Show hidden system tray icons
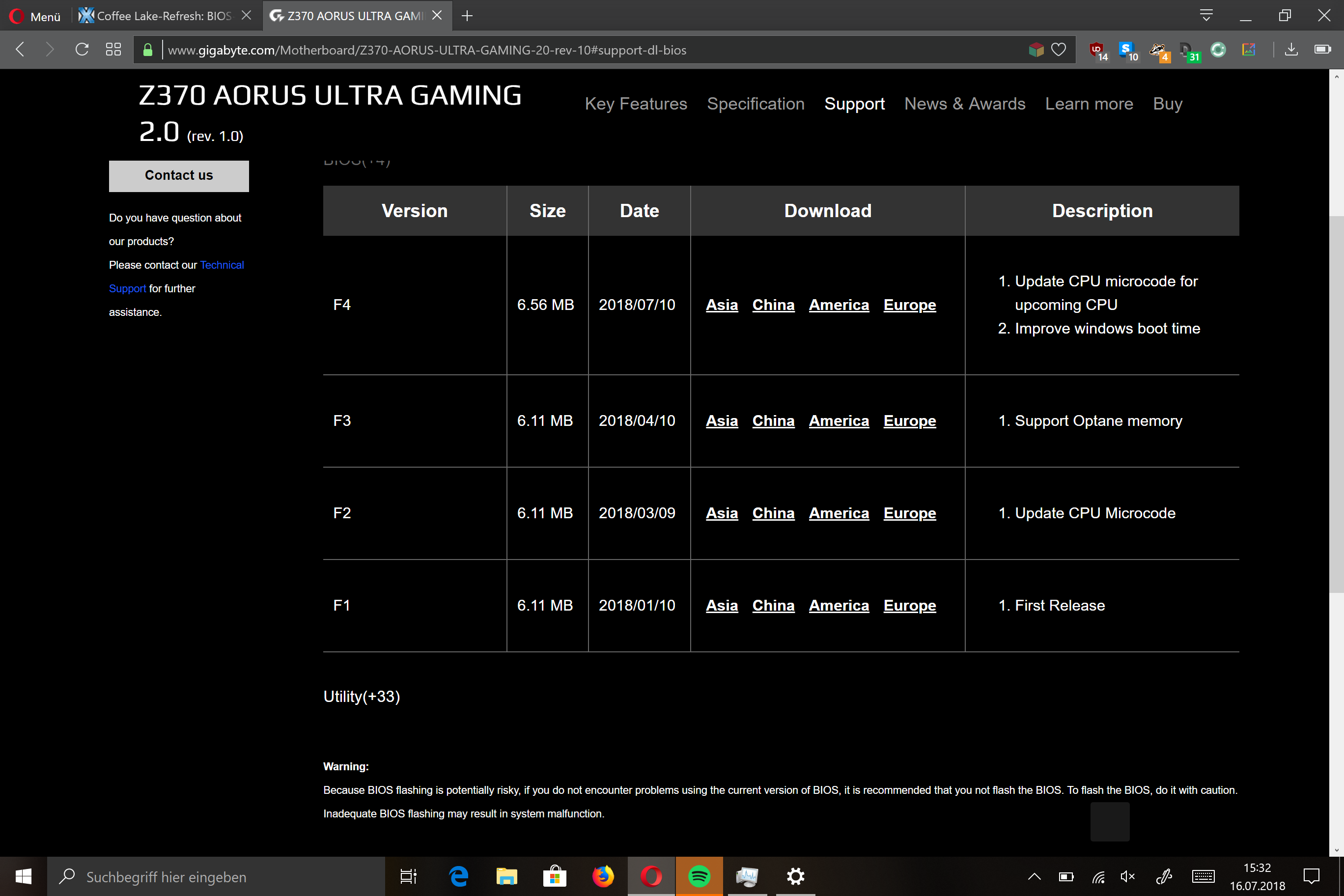 pyautogui.click(x=1035, y=876)
